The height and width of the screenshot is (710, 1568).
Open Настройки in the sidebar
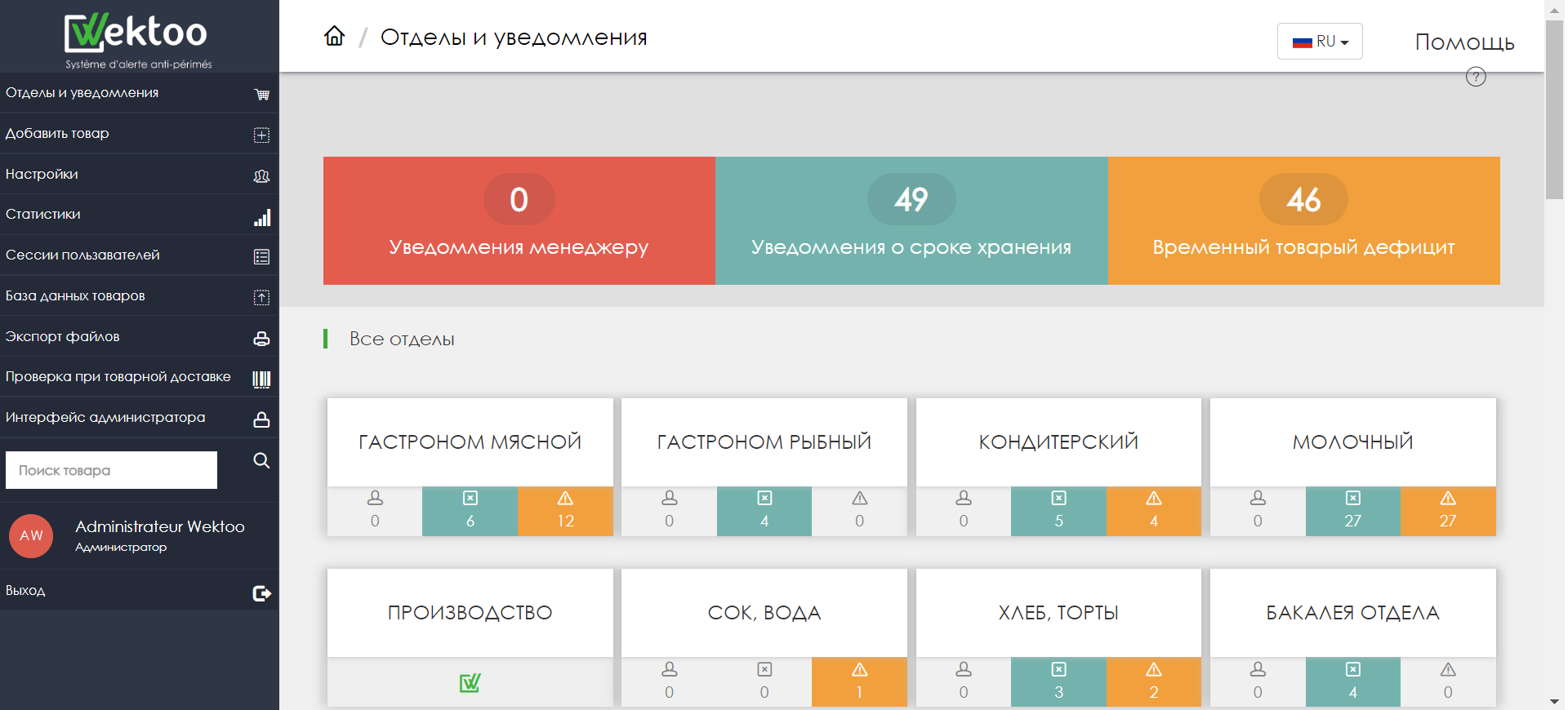pos(42,175)
